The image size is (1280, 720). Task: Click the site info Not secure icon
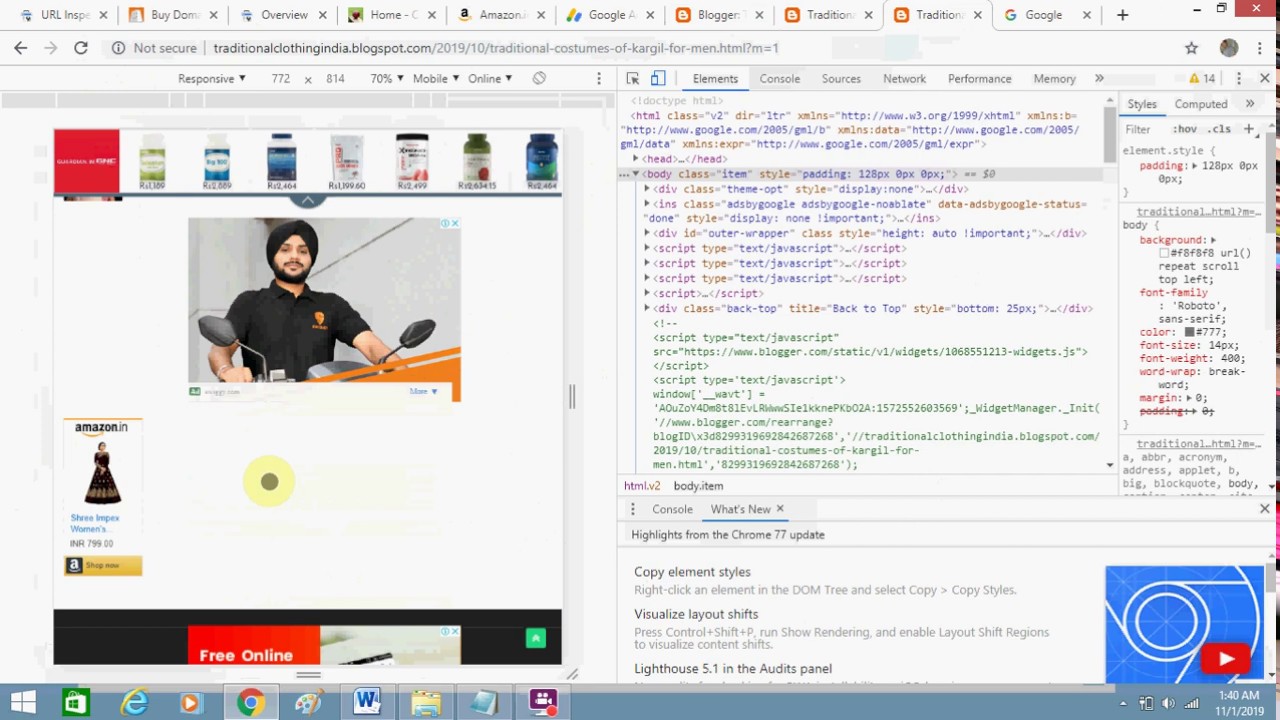click(x=118, y=47)
